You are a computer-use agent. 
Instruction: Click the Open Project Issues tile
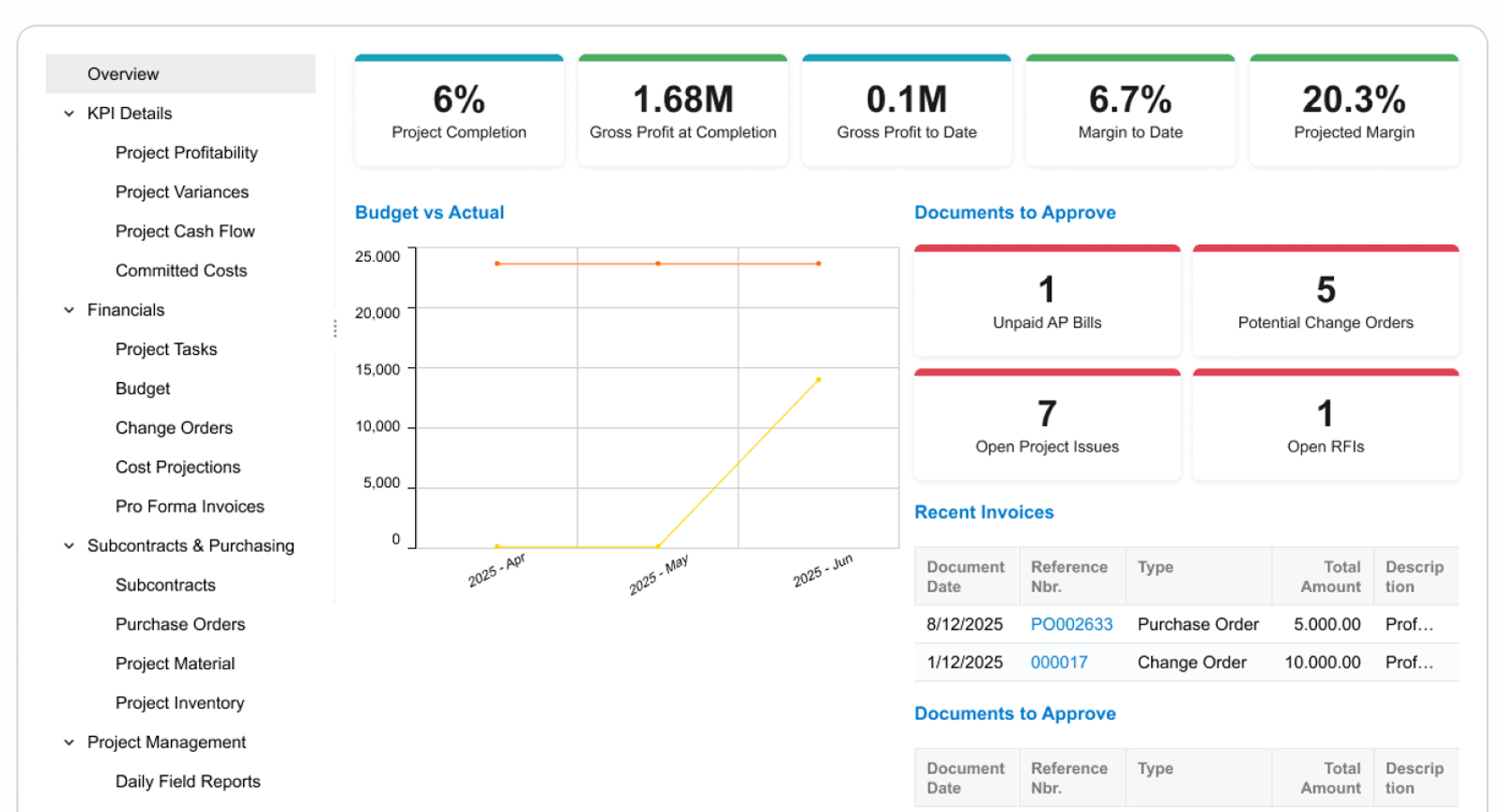1047,426
